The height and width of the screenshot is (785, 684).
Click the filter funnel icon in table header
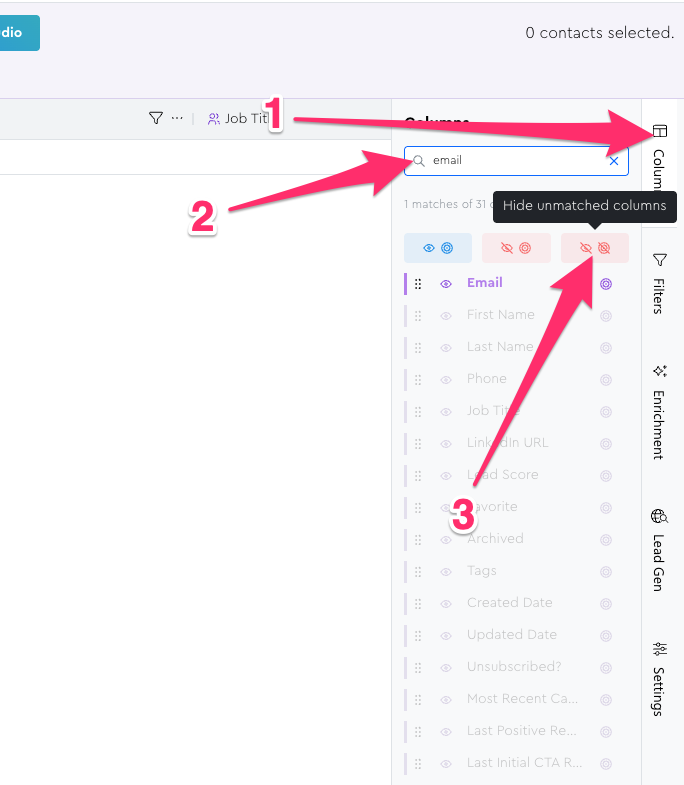coord(155,118)
